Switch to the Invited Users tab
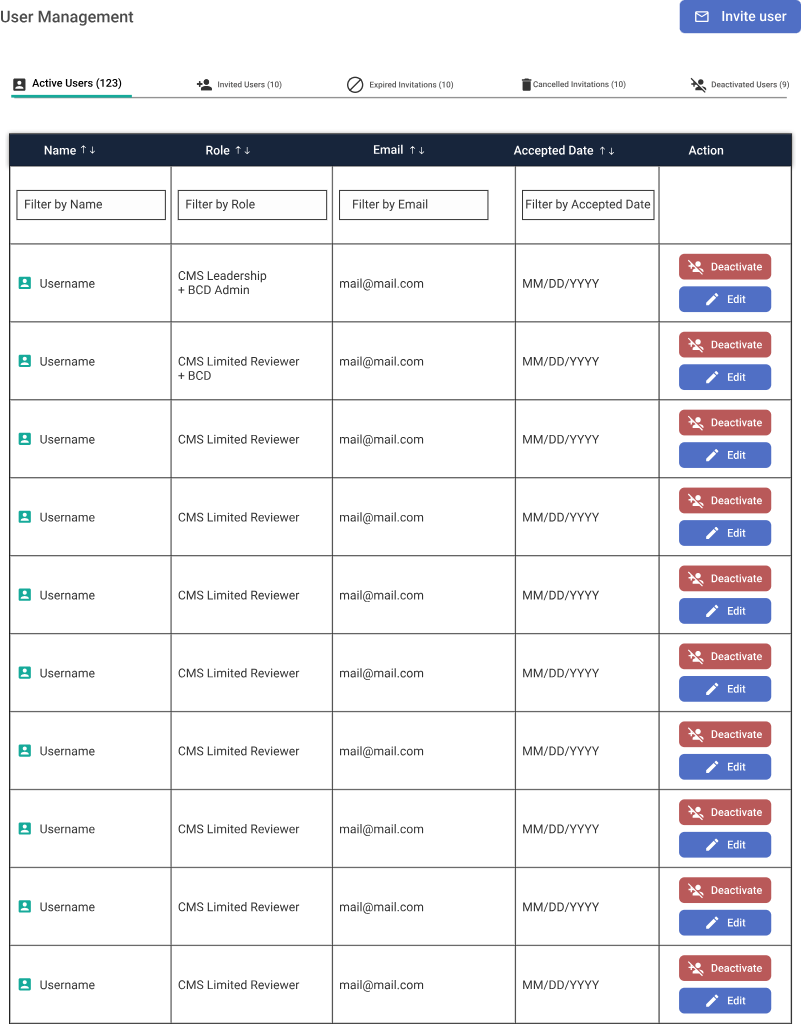Screen dimensions: 801x1024 pos(240,85)
